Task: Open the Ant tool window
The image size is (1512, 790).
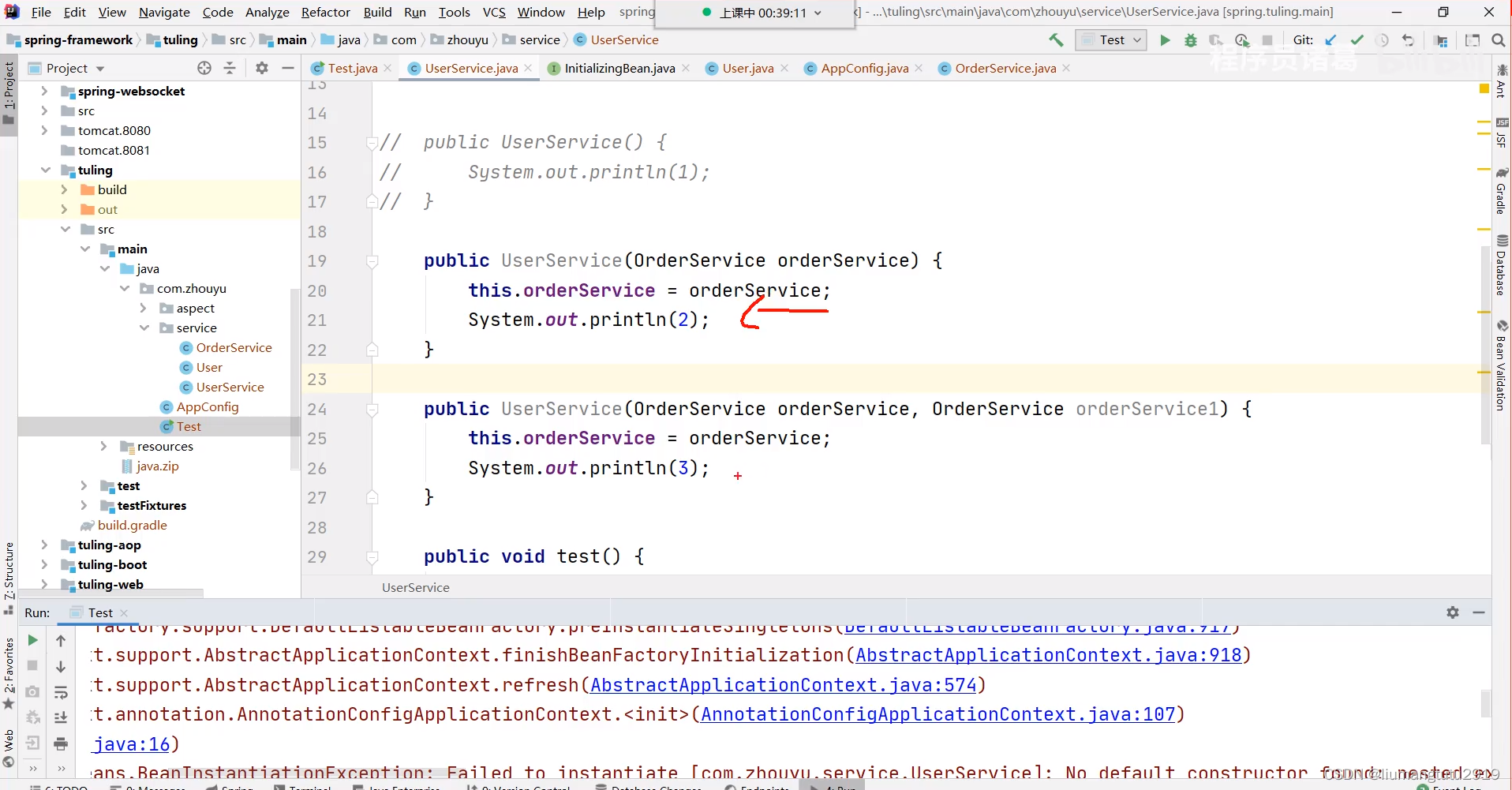Action: point(1502,81)
